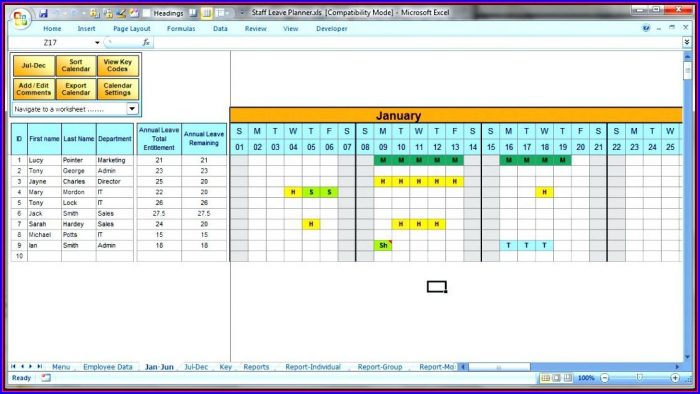
Task: Click the zoom out minus button
Action: (604, 378)
